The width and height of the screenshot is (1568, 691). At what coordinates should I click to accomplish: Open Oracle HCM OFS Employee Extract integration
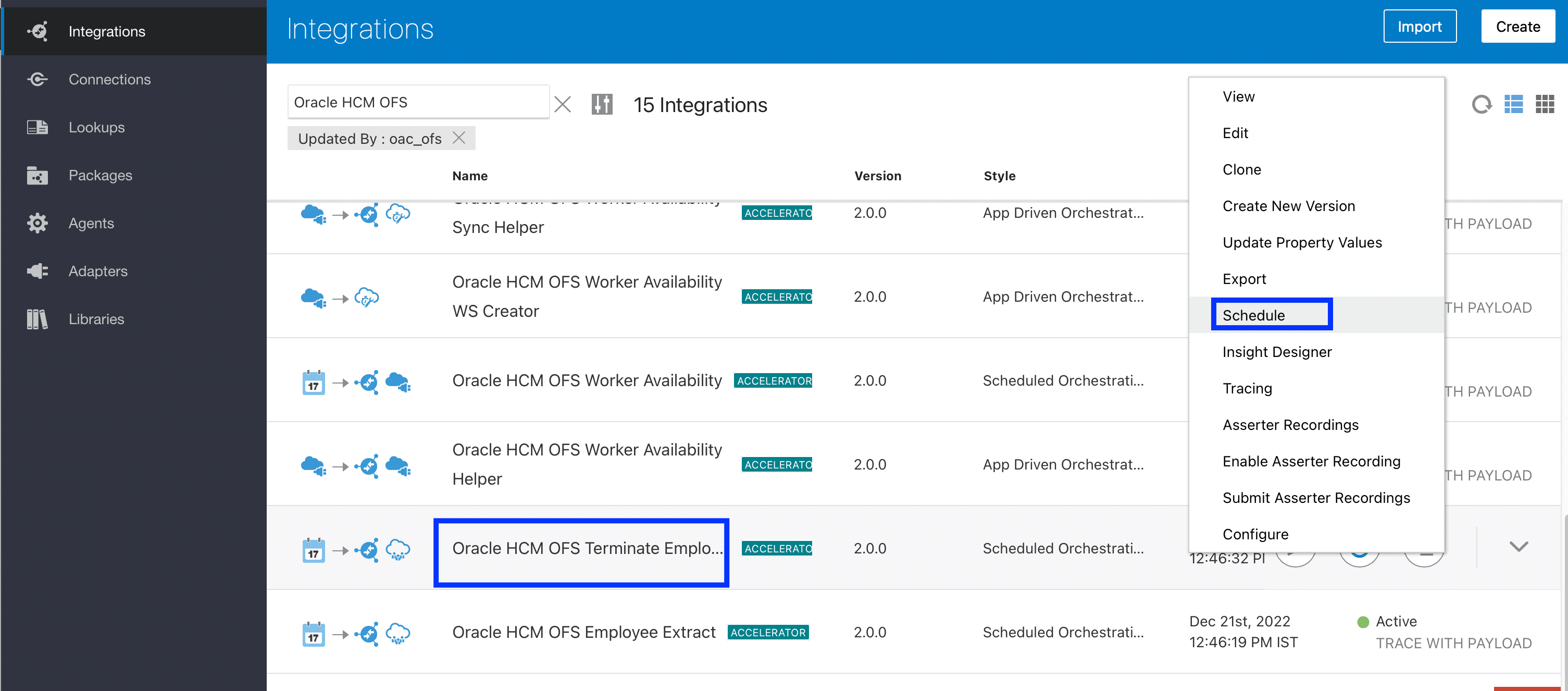pos(583,632)
